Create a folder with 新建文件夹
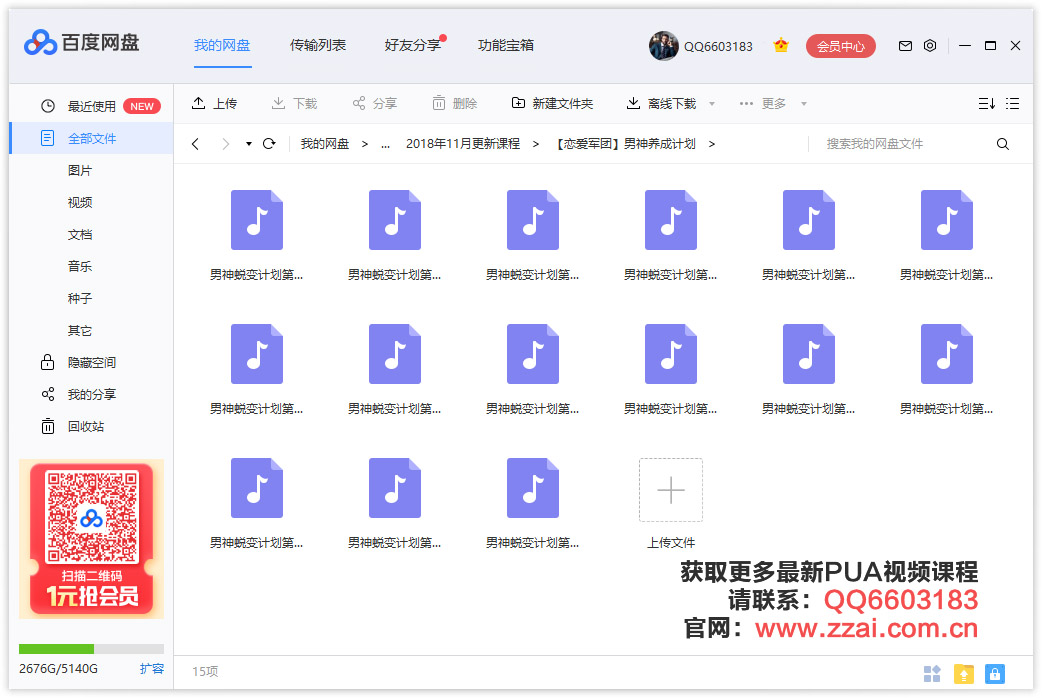Viewport: 1042px width, 698px height. coord(552,104)
